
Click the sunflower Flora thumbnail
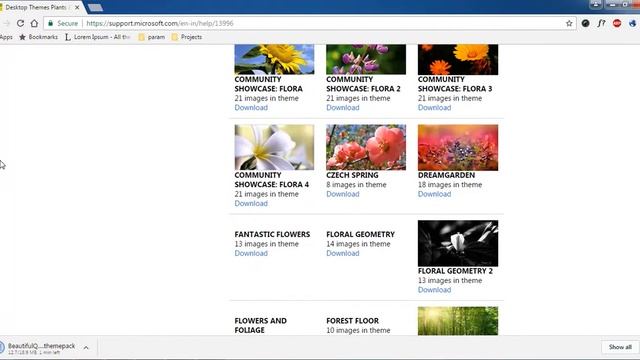[274, 59]
